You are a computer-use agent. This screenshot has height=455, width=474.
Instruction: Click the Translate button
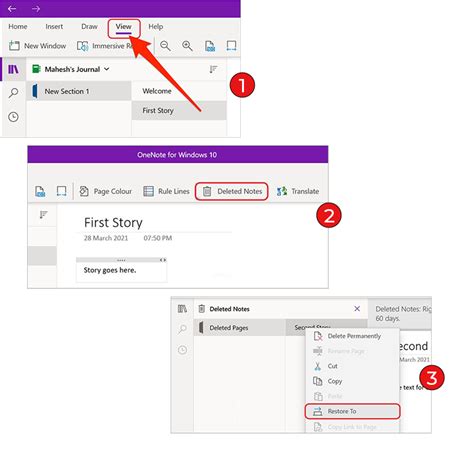pyautogui.click(x=298, y=191)
